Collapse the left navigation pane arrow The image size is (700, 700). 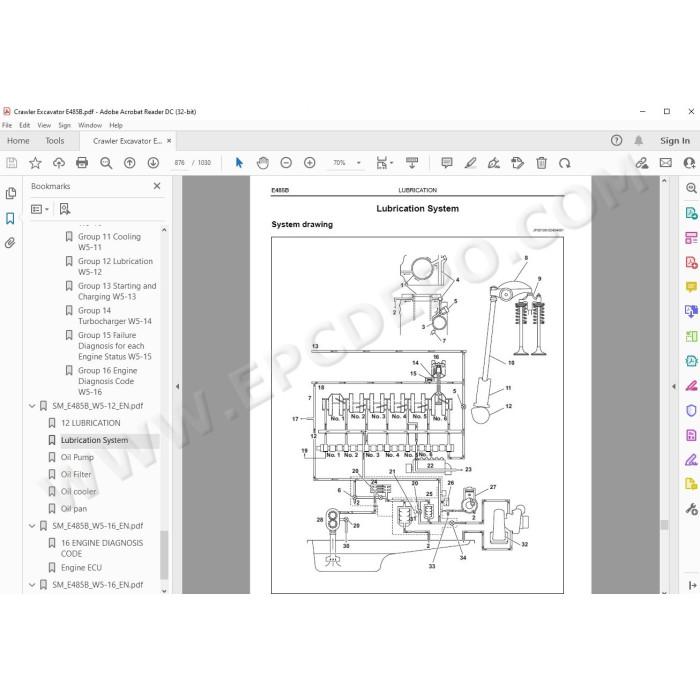tap(177, 387)
